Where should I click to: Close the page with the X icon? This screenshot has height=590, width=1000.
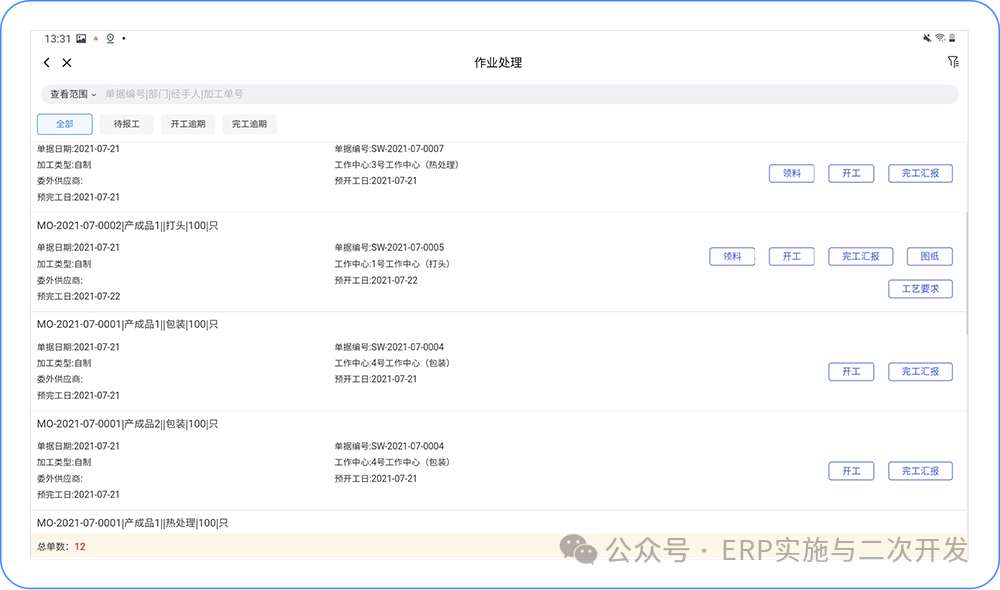click(x=67, y=63)
